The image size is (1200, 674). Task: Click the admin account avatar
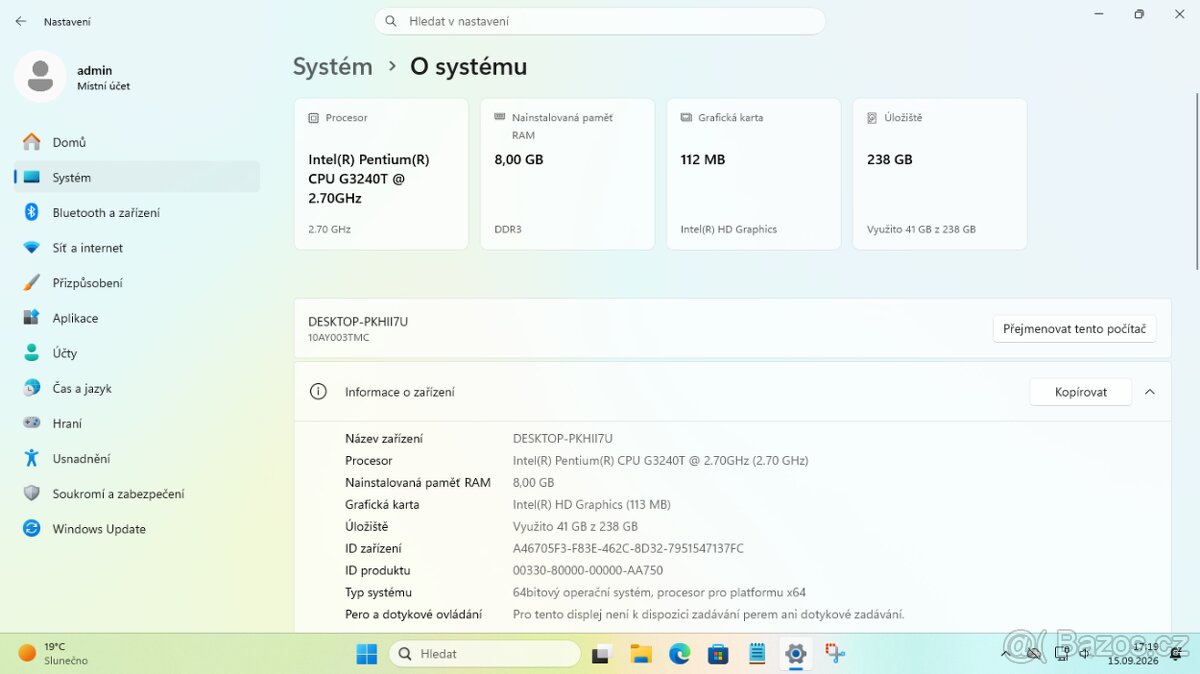[41, 77]
